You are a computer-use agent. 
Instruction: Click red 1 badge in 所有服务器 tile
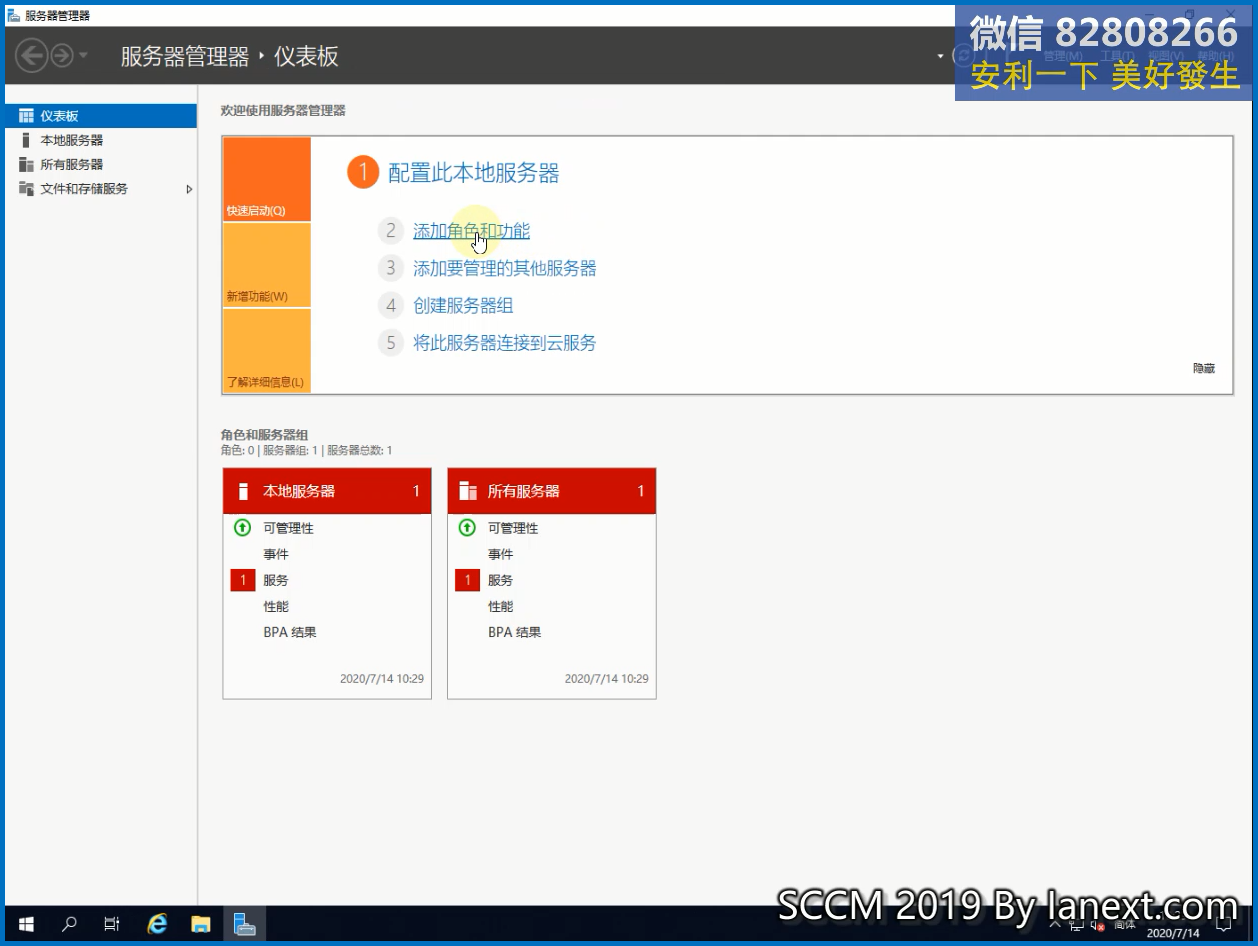tap(467, 580)
